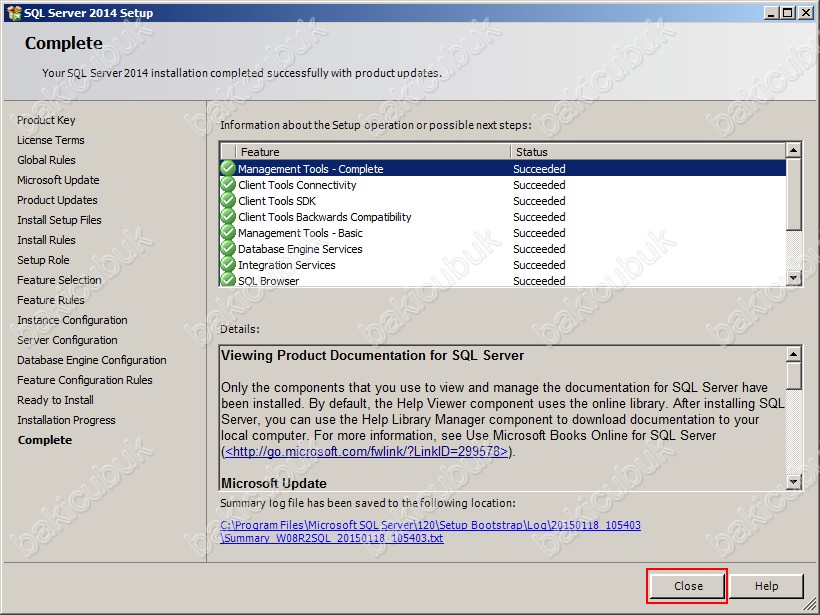Select Setup Role step in sidebar
This screenshot has width=820, height=615.
pos(43,260)
